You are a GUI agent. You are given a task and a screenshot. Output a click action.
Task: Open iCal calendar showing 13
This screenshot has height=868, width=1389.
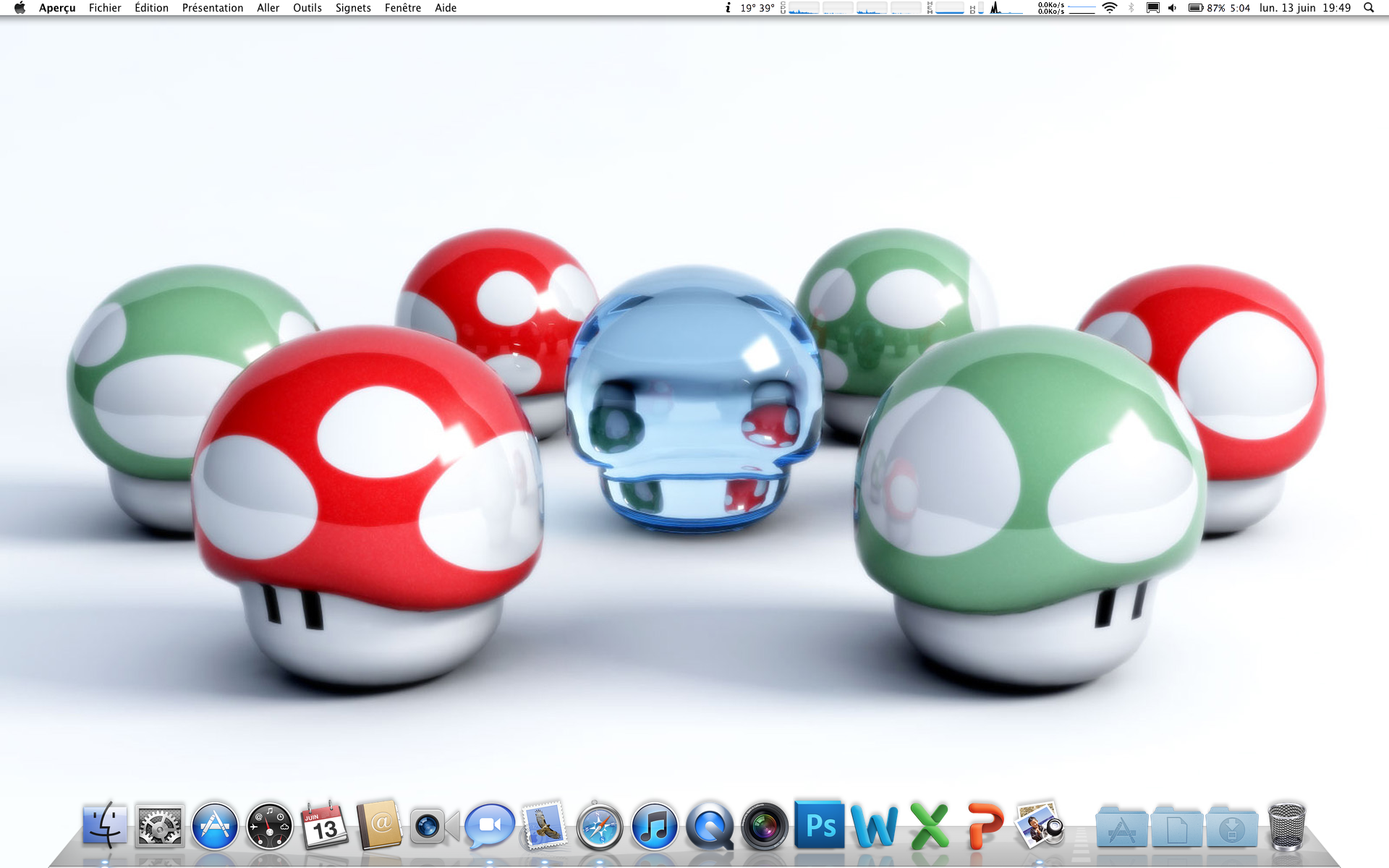pyautogui.click(x=325, y=826)
